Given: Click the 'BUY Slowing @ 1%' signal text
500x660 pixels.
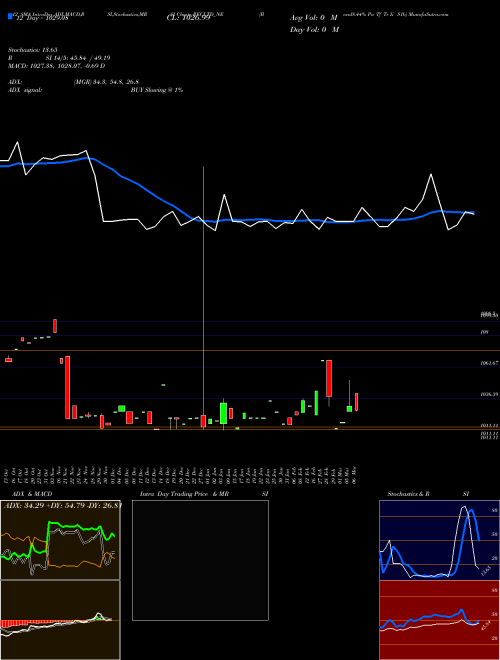Looking at the screenshot, I should coord(157,90).
